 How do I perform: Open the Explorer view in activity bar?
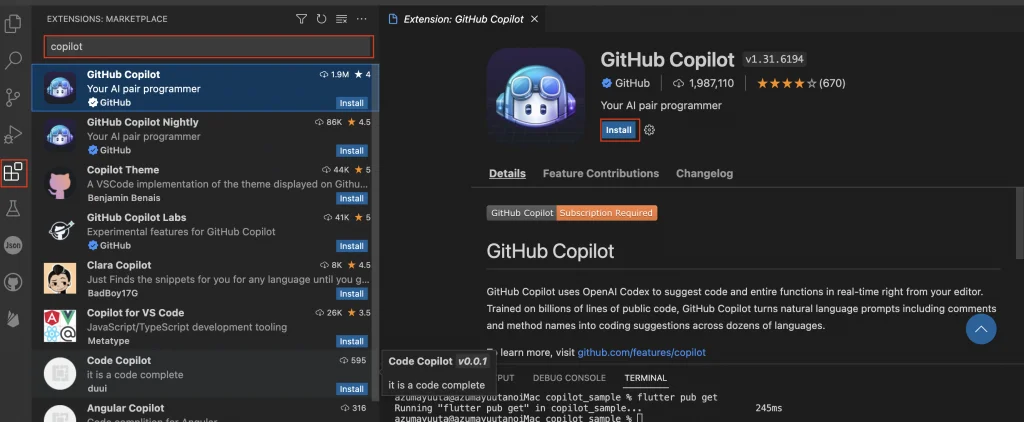pyautogui.click(x=14, y=23)
